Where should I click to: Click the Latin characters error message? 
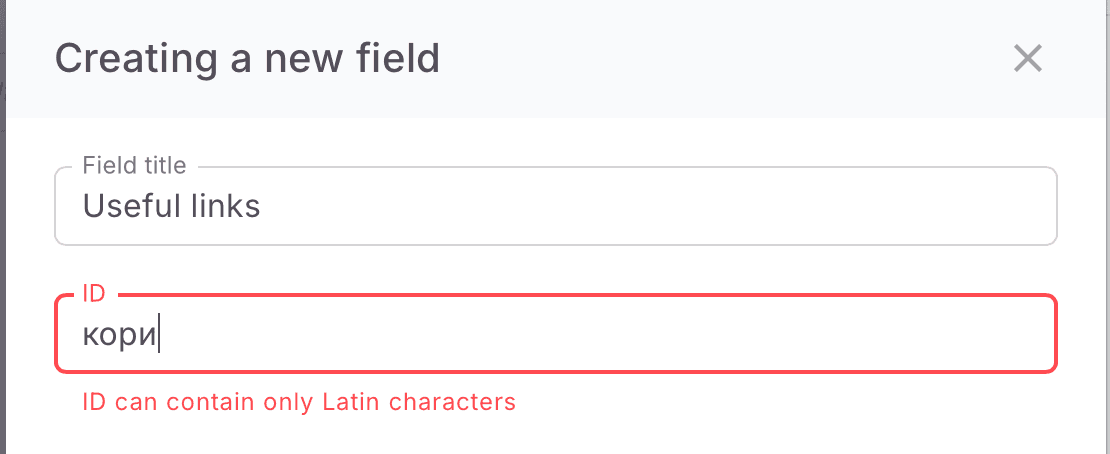click(x=299, y=402)
